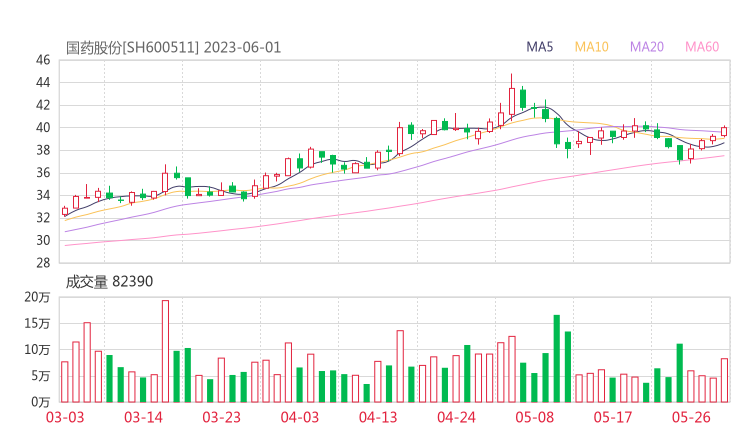Click the 32 price axis label
Image resolution: width=740 pixels, height=440 pixels.
pos(43,218)
